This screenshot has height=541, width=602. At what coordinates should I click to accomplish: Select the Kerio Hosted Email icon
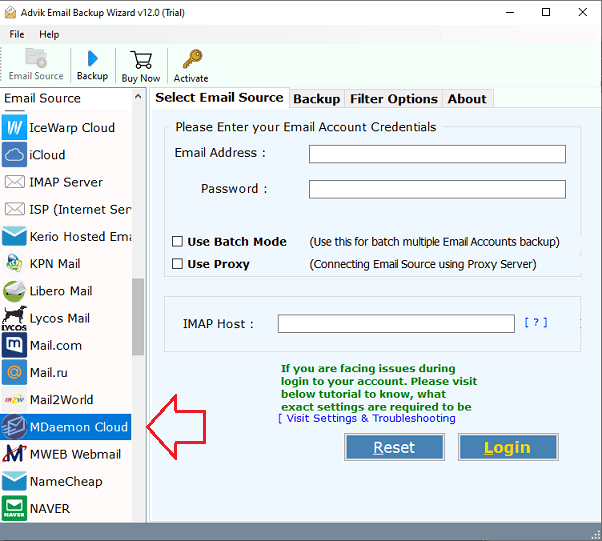tap(14, 236)
